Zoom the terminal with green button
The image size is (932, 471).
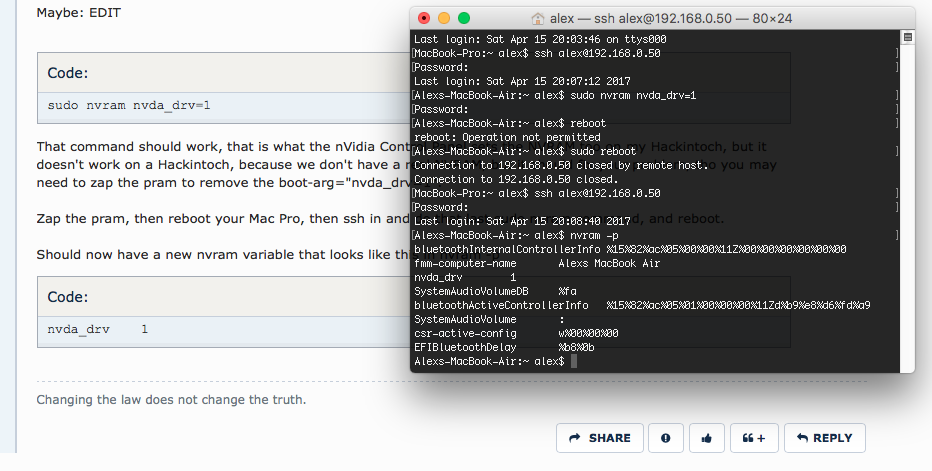(464, 18)
